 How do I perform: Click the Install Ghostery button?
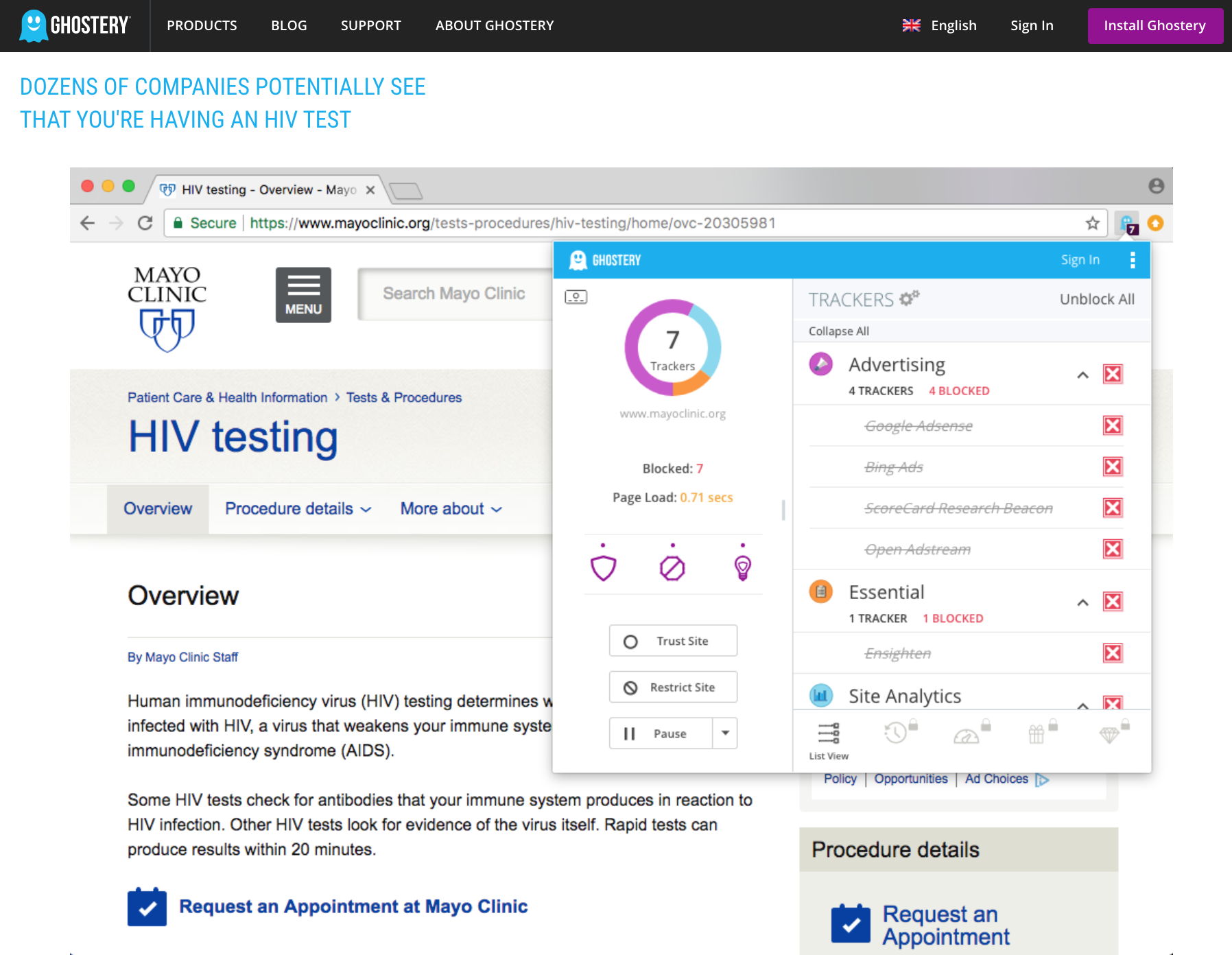(1155, 26)
